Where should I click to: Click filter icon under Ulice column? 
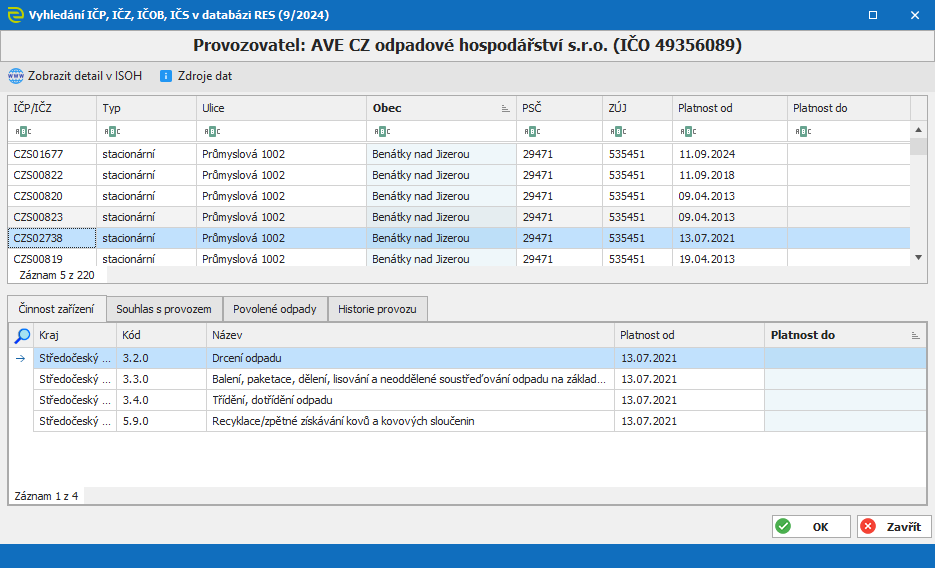(212, 131)
